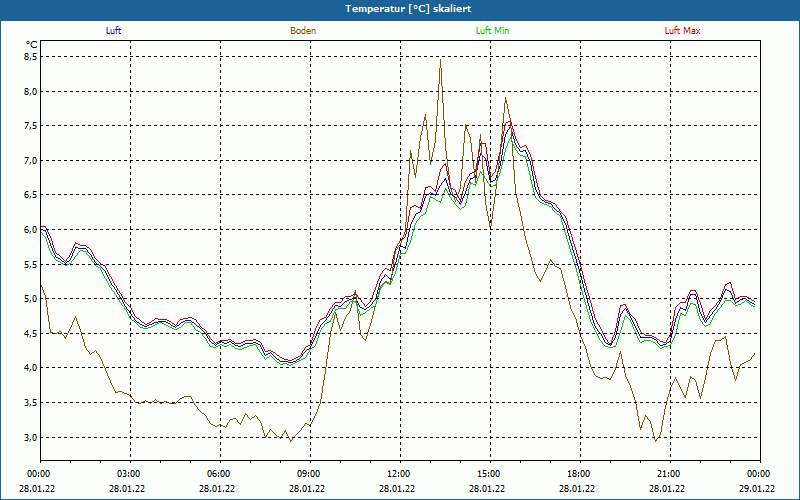Click the brown Boden legend label
This screenshot has width=800, height=500.
(303, 31)
